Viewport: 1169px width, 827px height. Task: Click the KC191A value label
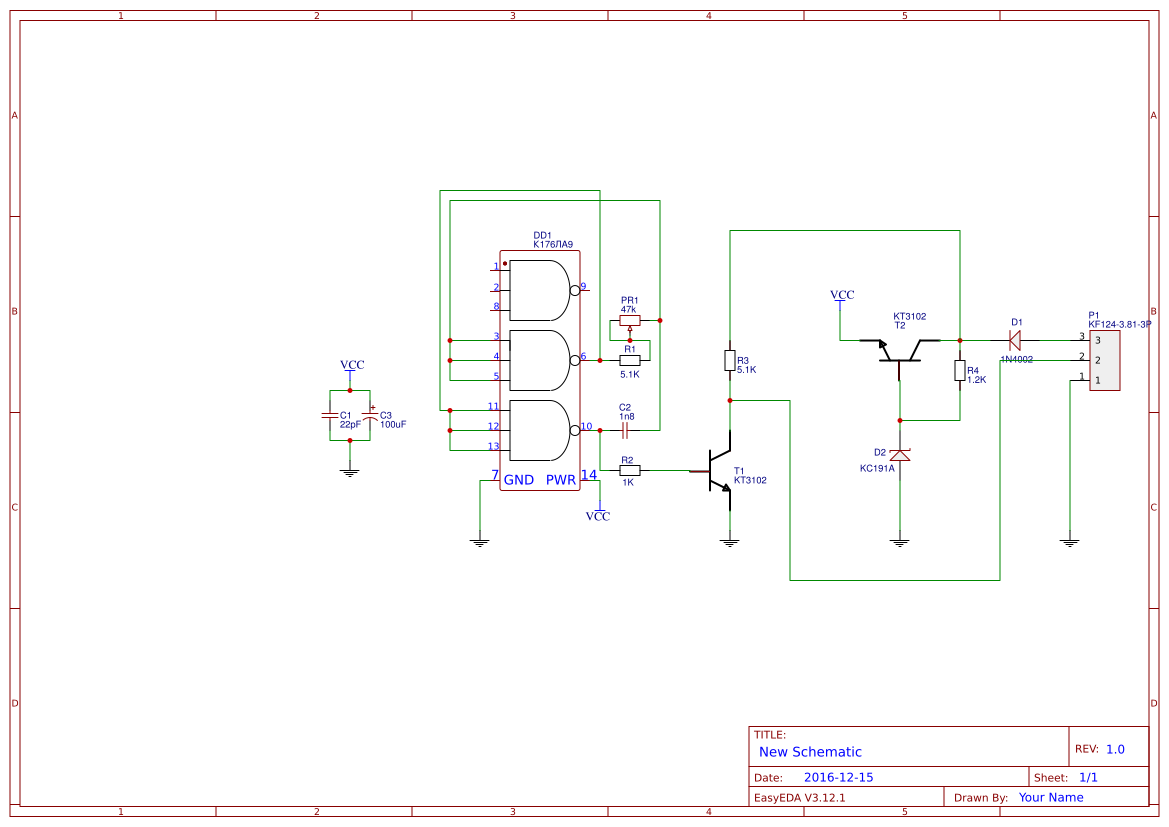tap(877, 469)
